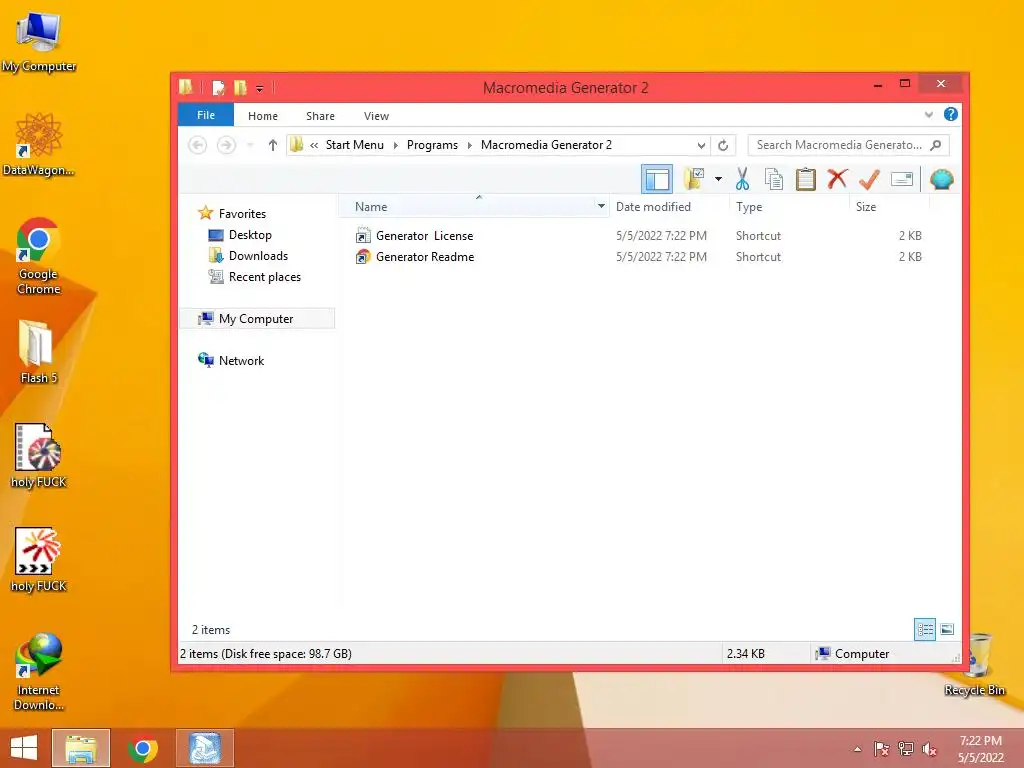Click Macromedia Generator 2 breadcrumb segment
Image resolution: width=1024 pixels, height=768 pixels.
pyautogui.click(x=546, y=145)
